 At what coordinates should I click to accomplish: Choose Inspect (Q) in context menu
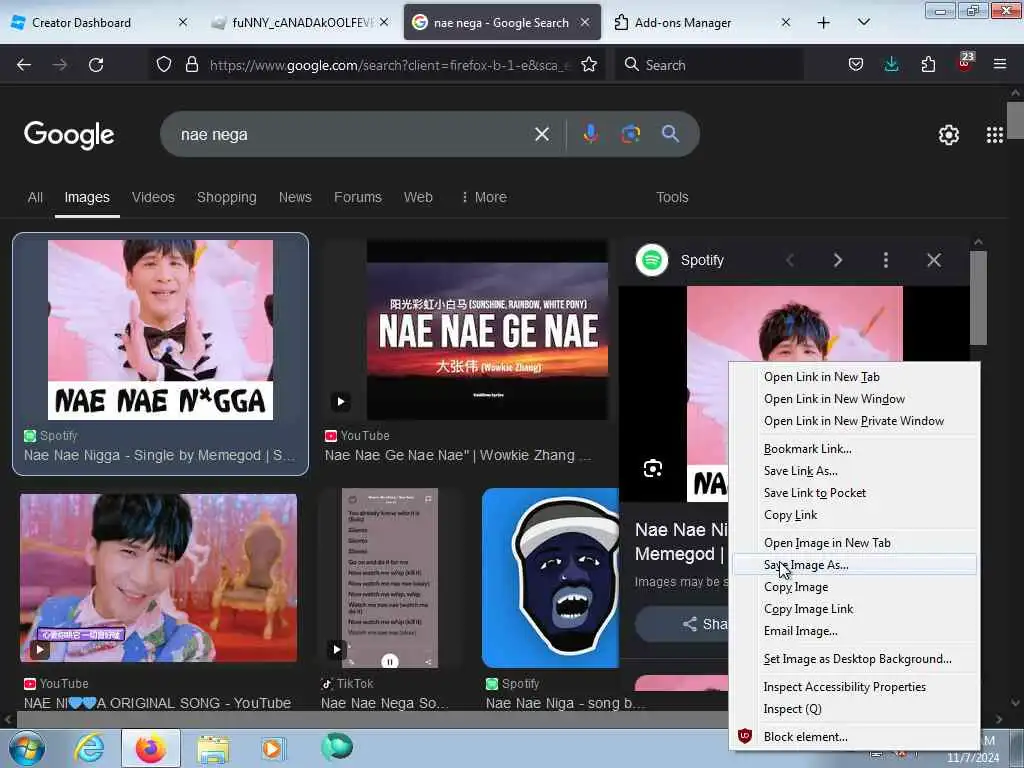pos(854,709)
